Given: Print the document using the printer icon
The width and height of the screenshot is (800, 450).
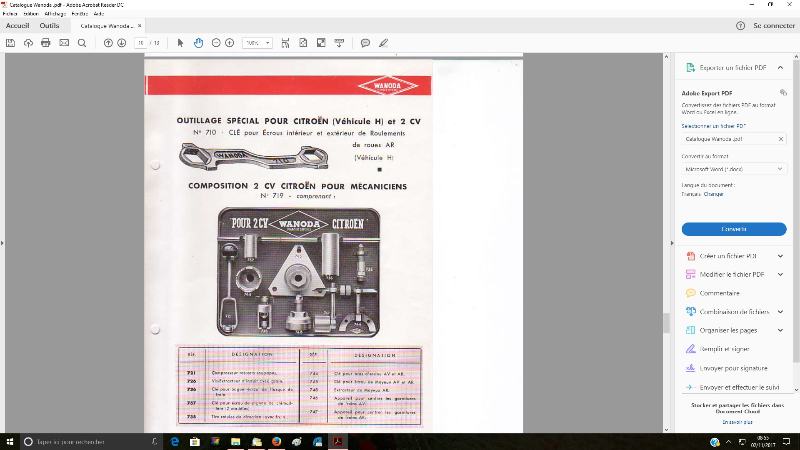Looking at the screenshot, I should tap(45, 43).
